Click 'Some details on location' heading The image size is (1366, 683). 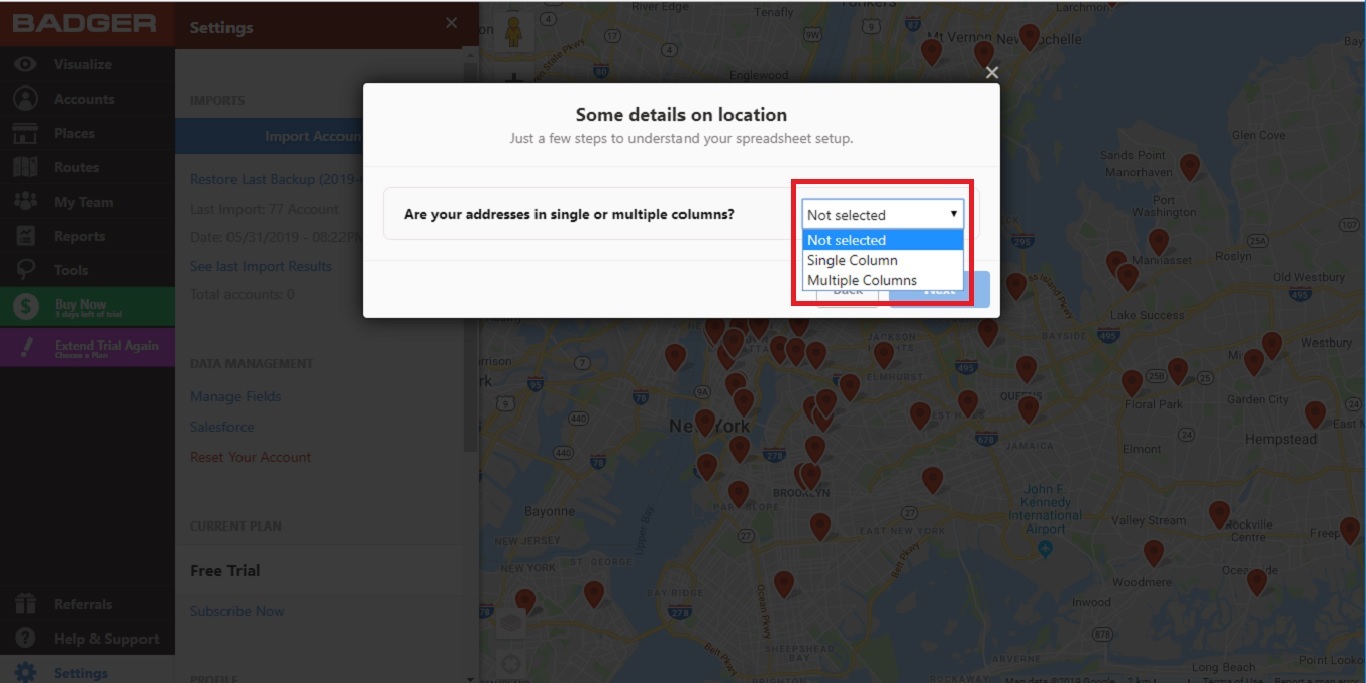pyautogui.click(x=681, y=115)
